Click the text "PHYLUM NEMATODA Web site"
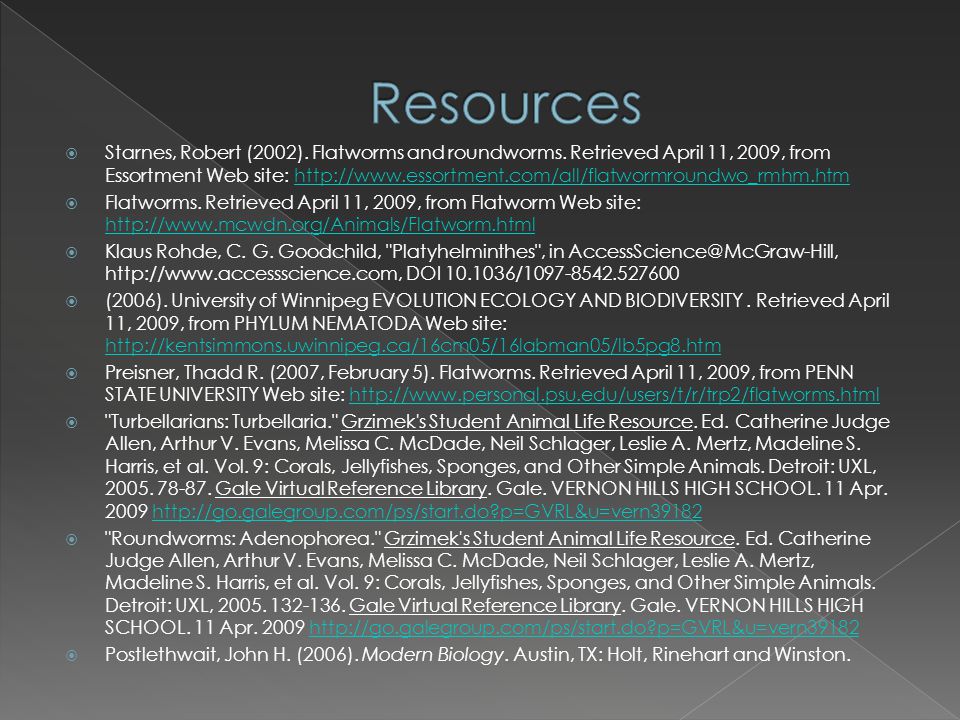Screen dimensions: 960x720 pyautogui.click(x=370, y=323)
